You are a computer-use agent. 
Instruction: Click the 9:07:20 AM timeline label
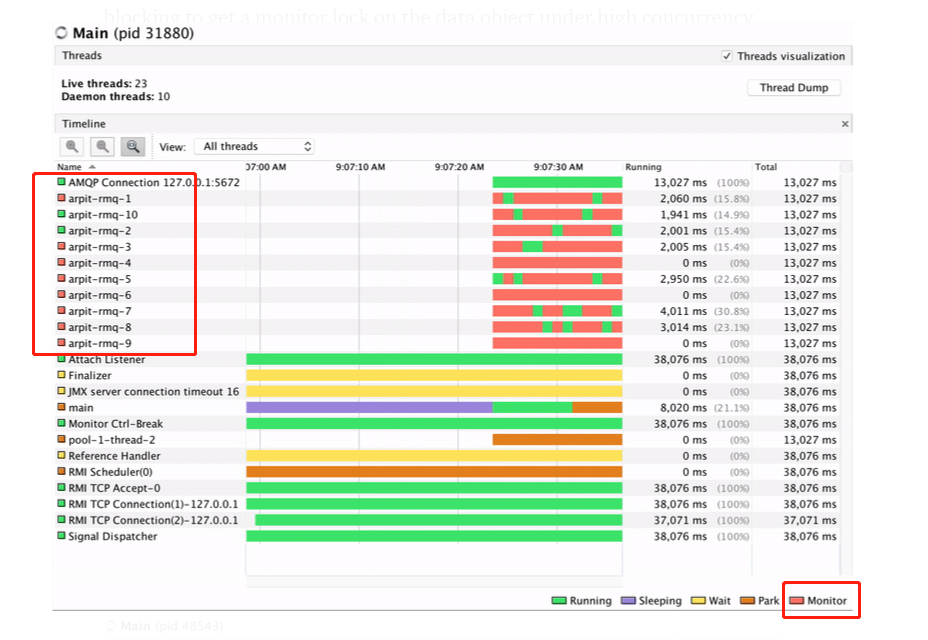click(459, 167)
